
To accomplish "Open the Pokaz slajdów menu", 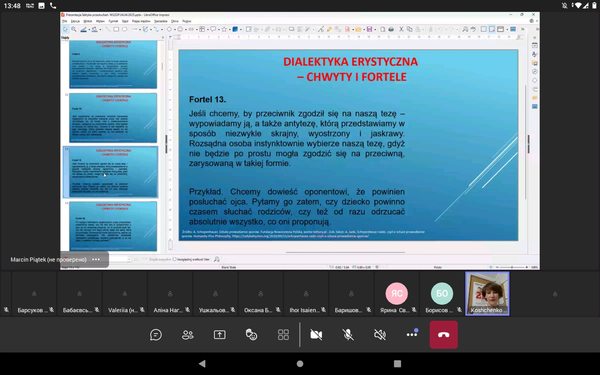I will [x=141, y=21].
